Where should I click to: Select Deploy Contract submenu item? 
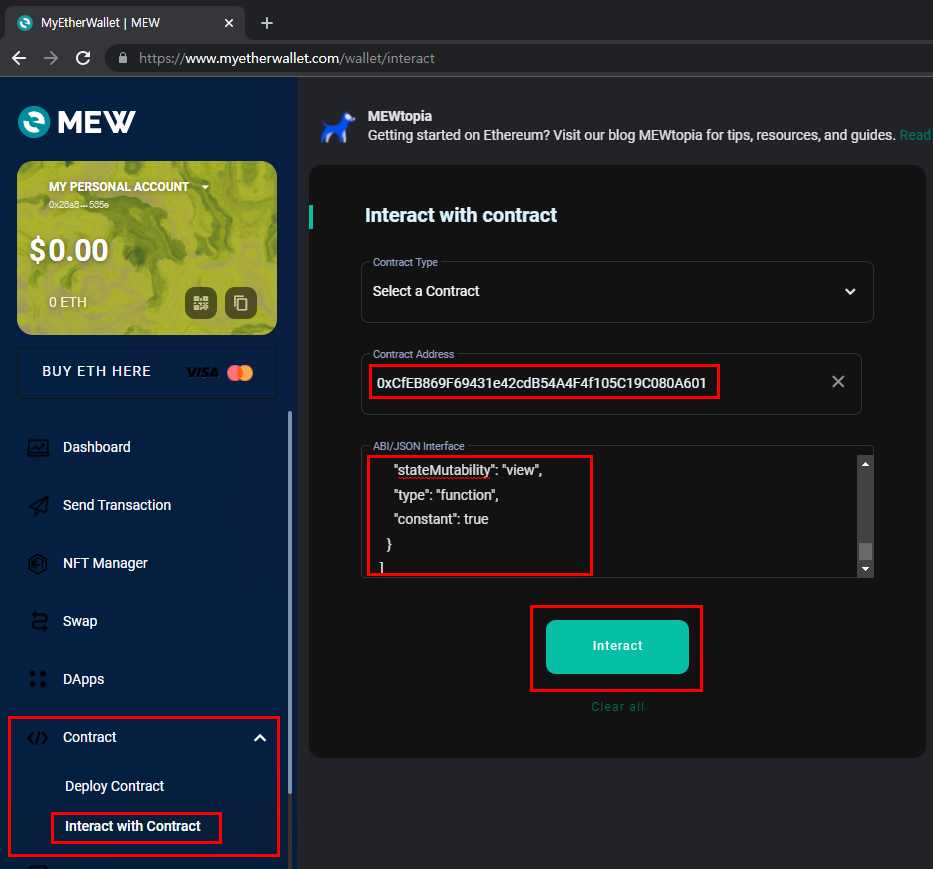coord(114,786)
